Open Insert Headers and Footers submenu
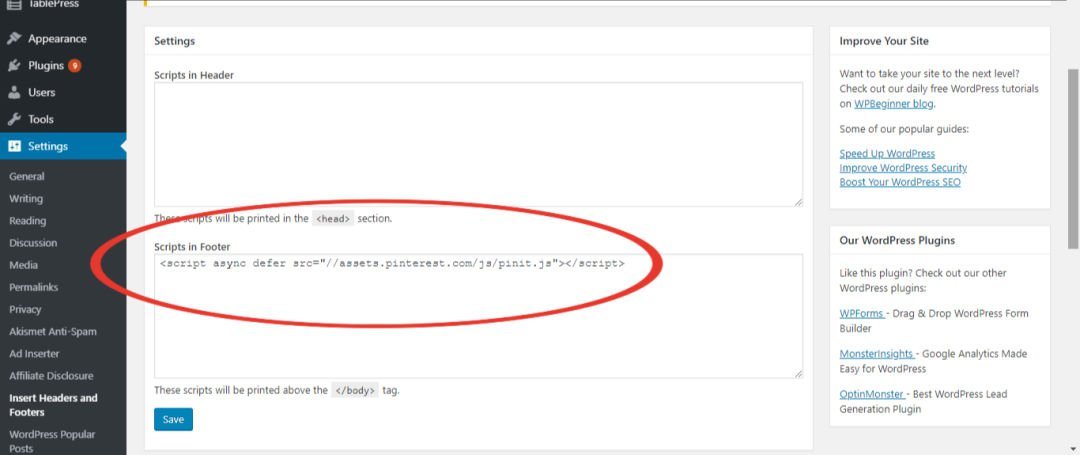 (x=53, y=405)
